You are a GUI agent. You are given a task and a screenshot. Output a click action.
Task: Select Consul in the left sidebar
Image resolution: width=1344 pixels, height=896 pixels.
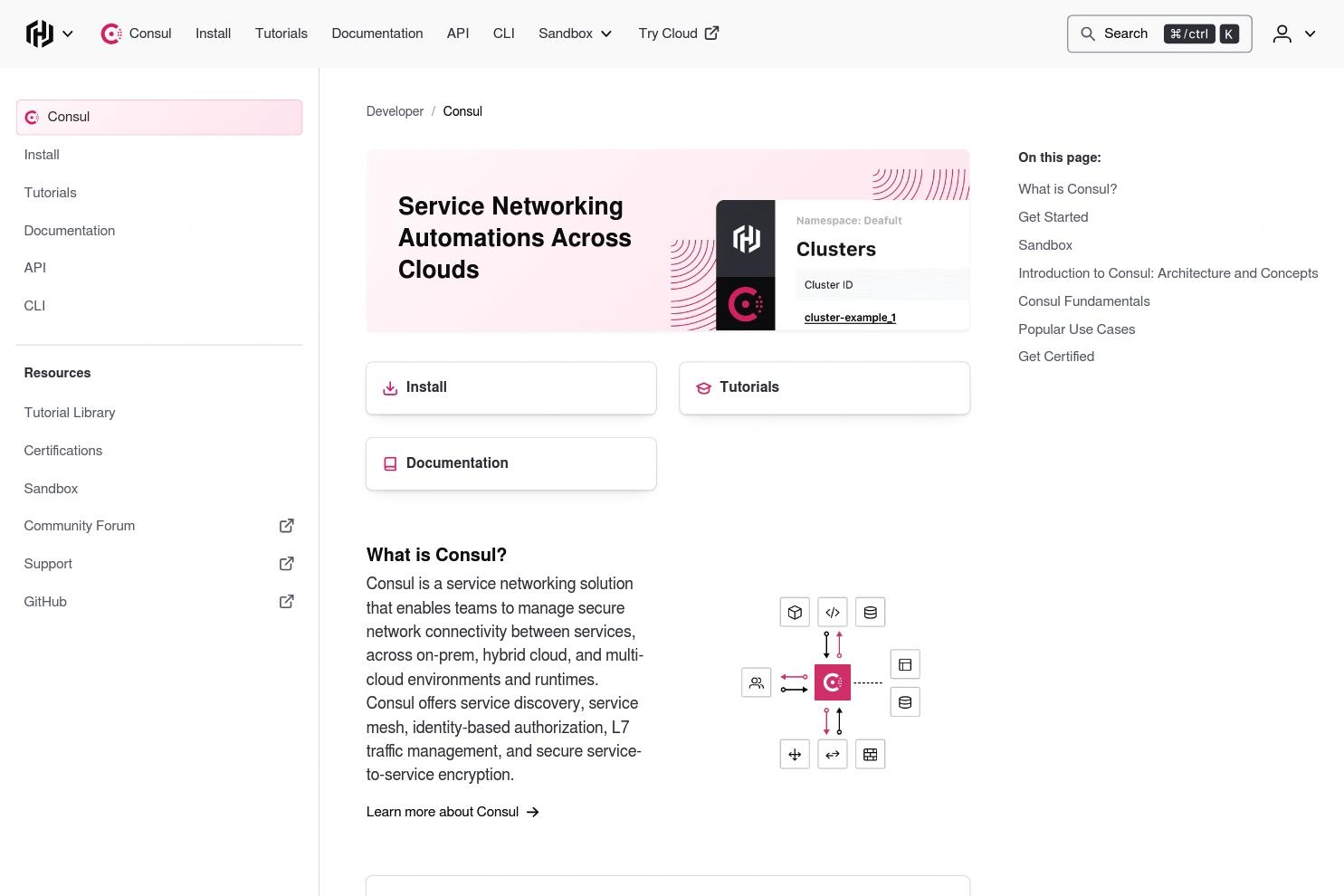pyautogui.click(x=159, y=117)
